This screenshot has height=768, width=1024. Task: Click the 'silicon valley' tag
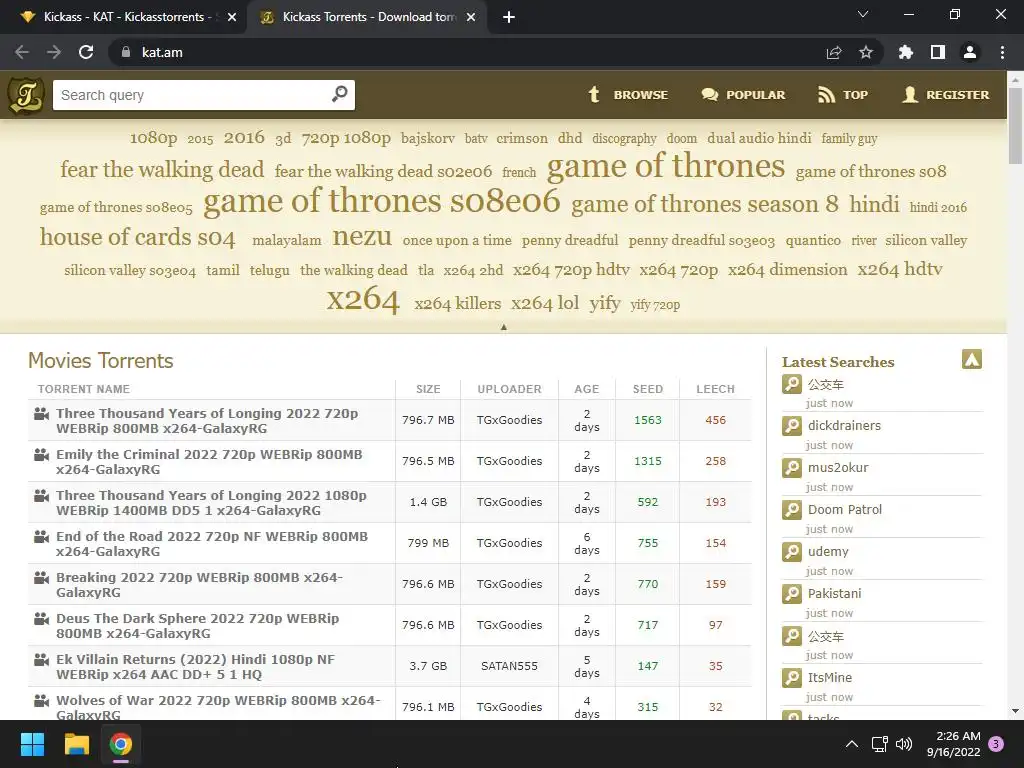click(926, 240)
